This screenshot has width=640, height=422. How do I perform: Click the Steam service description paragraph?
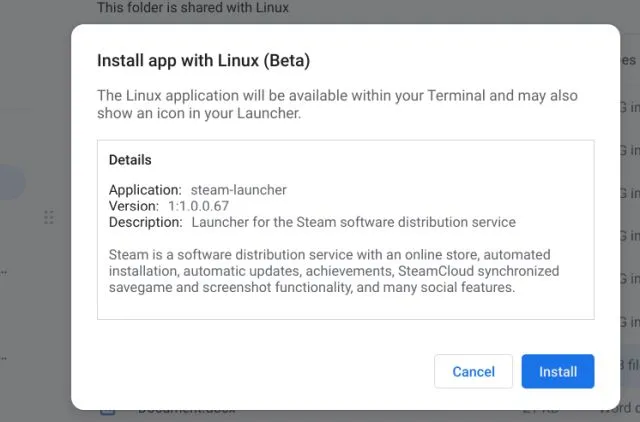coord(334,271)
